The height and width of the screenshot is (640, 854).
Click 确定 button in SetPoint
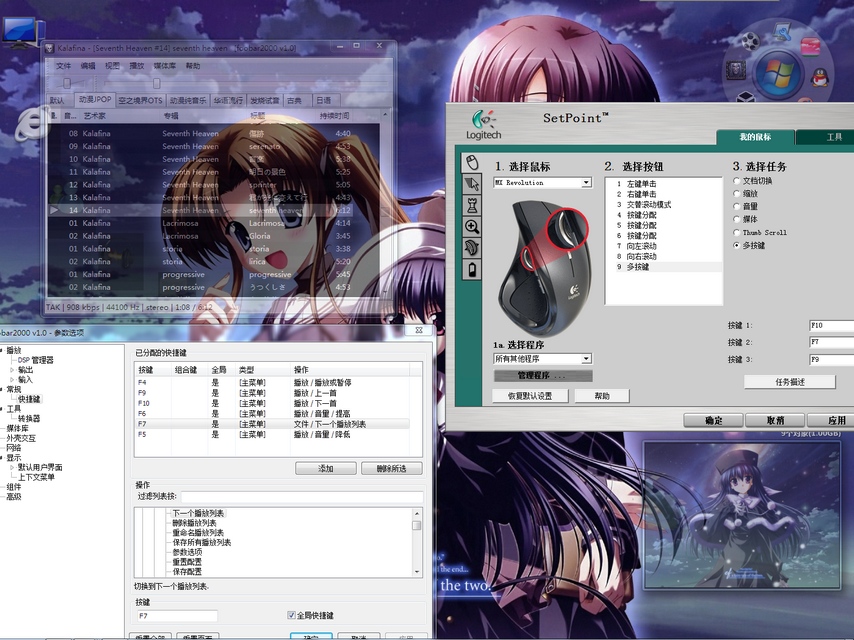[x=713, y=420]
